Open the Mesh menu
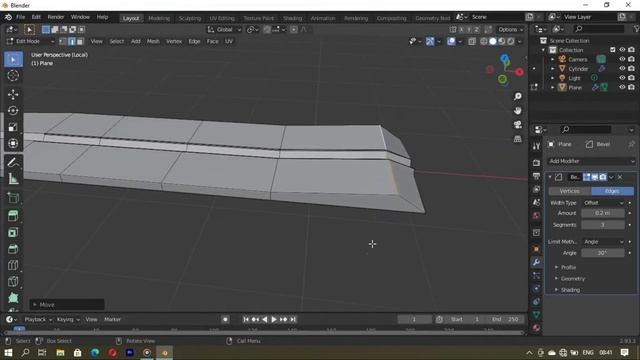 pyautogui.click(x=153, y=41)
